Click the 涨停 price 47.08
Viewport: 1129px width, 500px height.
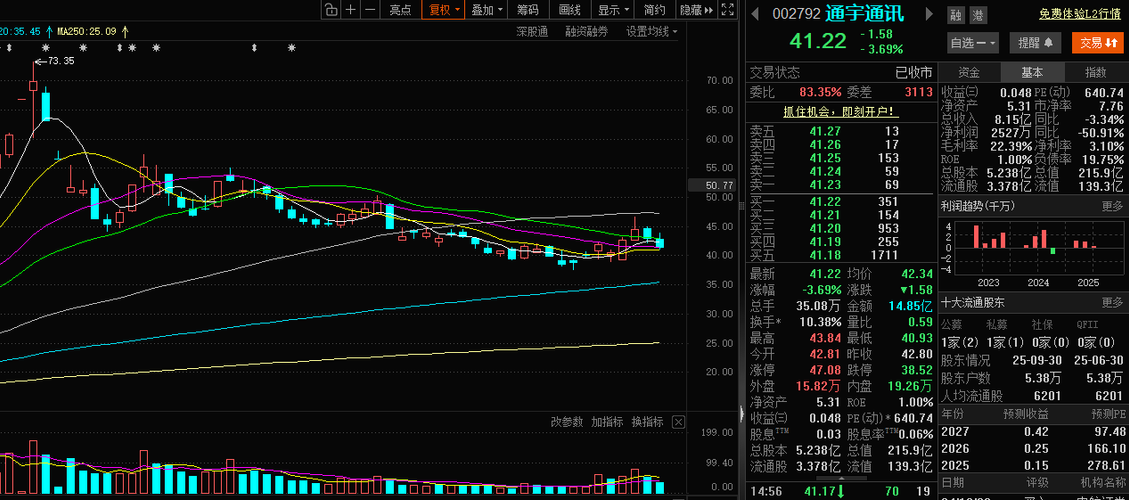coord(824,370)
